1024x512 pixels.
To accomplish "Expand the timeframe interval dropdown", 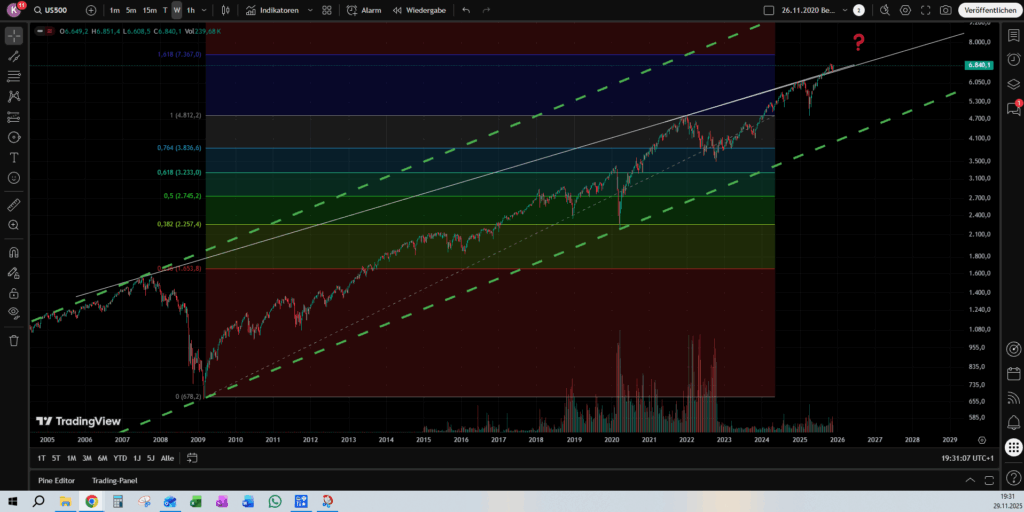I will point(204,10).
